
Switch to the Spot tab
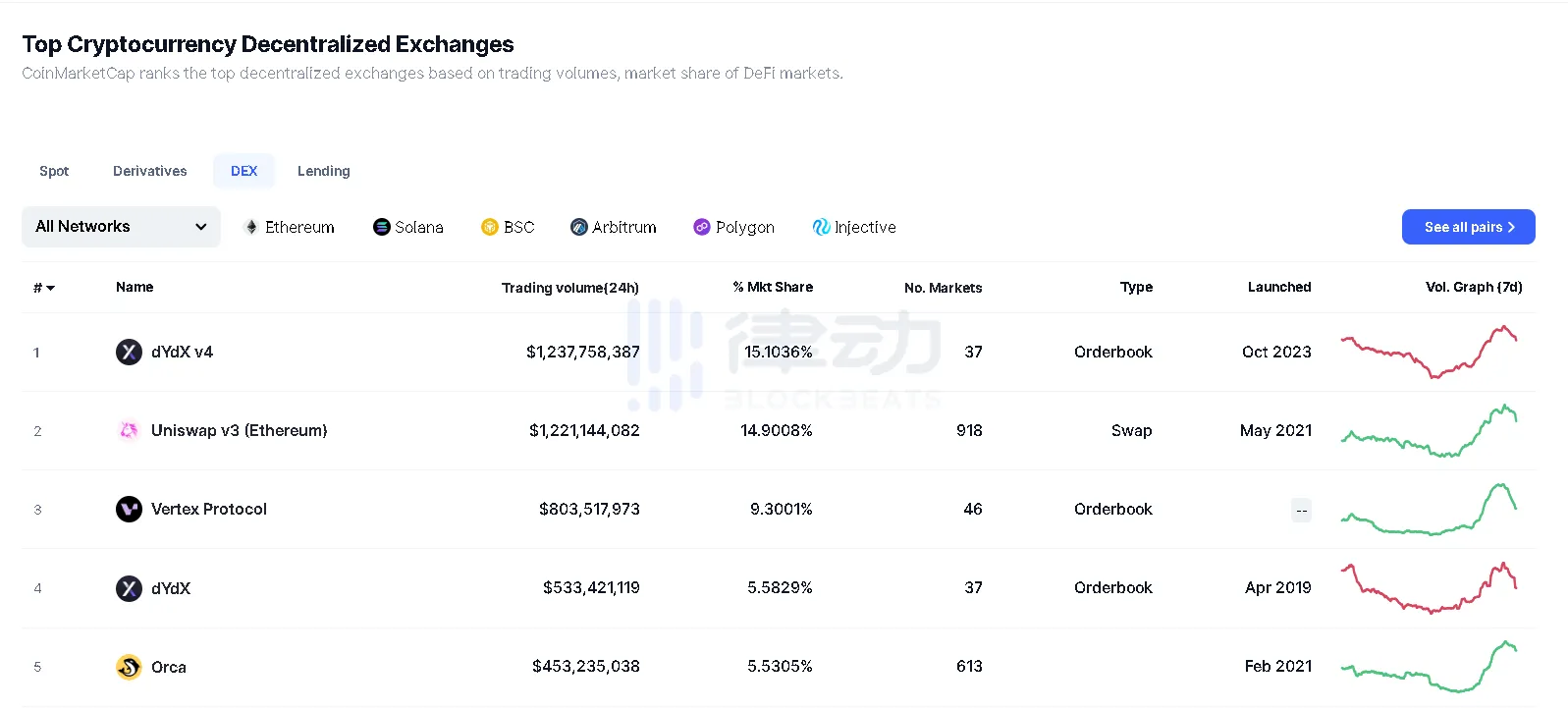coord(54,171)
